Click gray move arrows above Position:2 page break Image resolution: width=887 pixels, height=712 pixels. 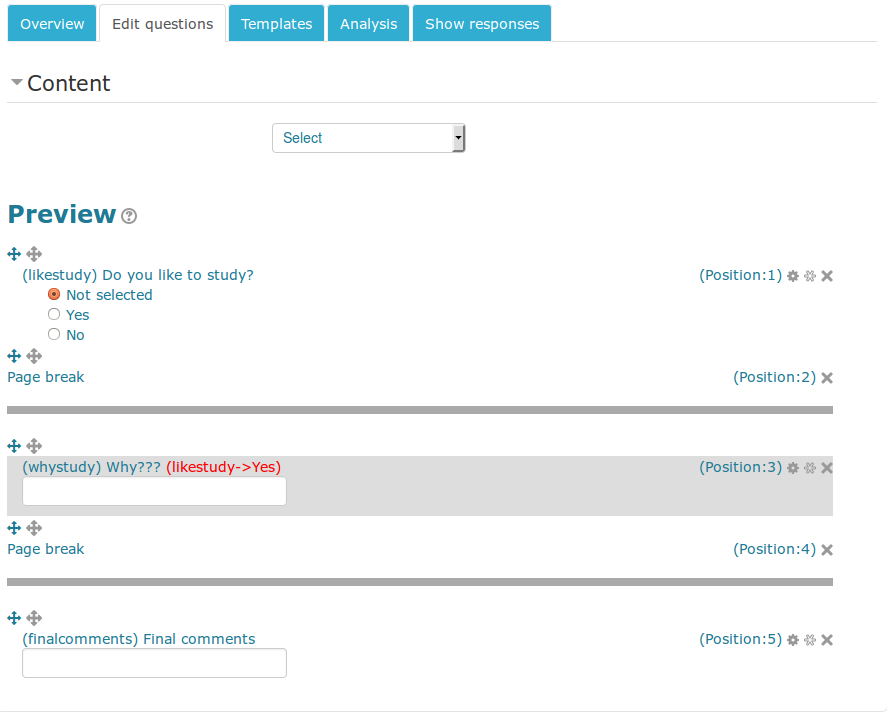(x=34, y=356)
